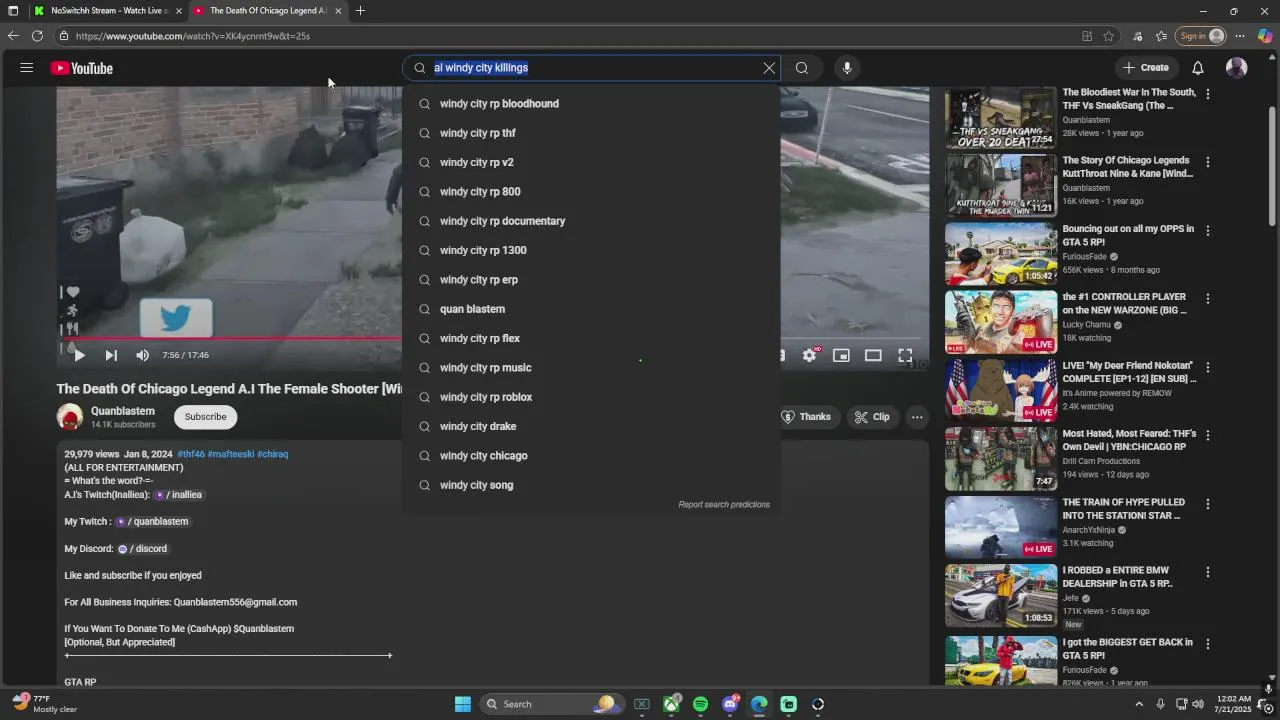Select suggestion 'windy city rp music'
The image size is (1280, 720).
point(591,368)
